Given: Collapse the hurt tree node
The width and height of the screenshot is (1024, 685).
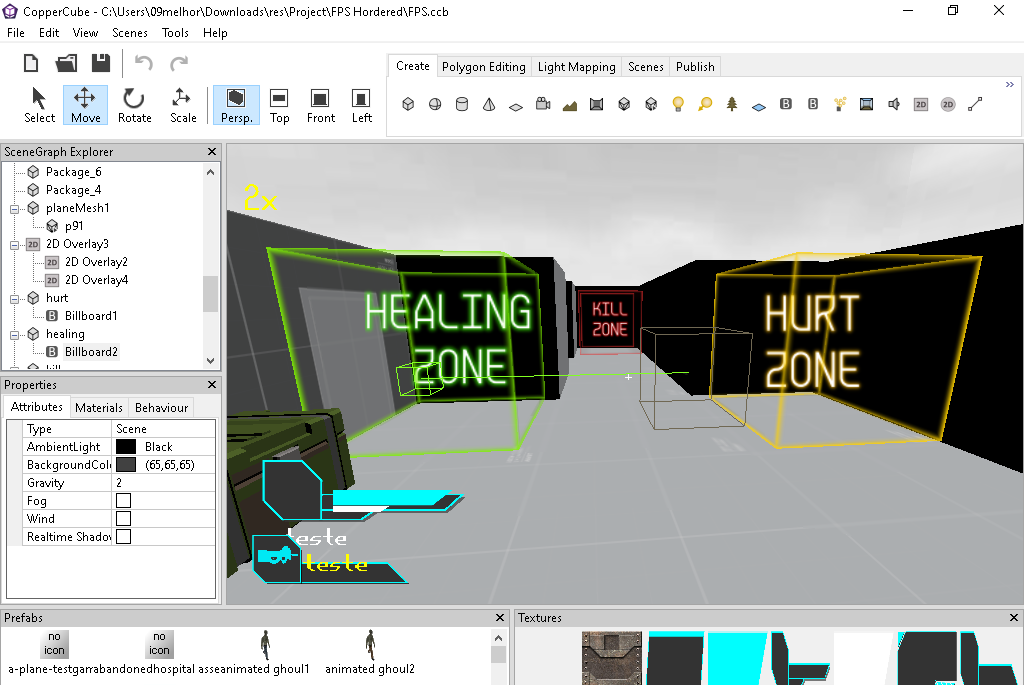Looking at the screenshot, I should [x=14, y=299].
